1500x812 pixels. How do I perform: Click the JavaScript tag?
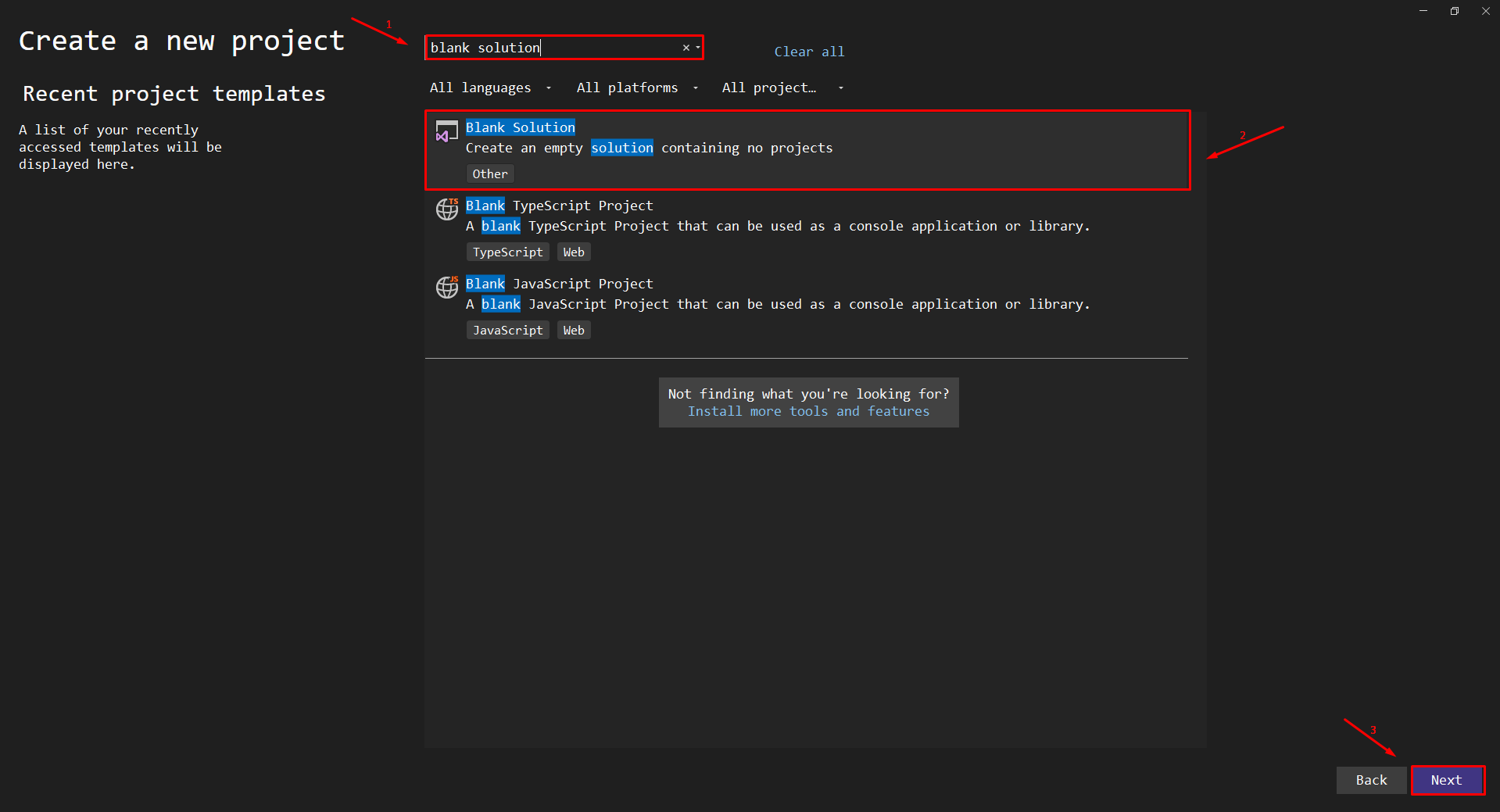(508, 330)
